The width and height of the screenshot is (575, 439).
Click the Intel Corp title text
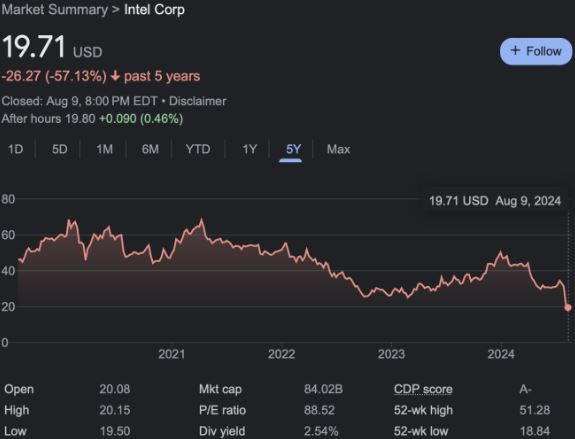(x=154, y=10)
